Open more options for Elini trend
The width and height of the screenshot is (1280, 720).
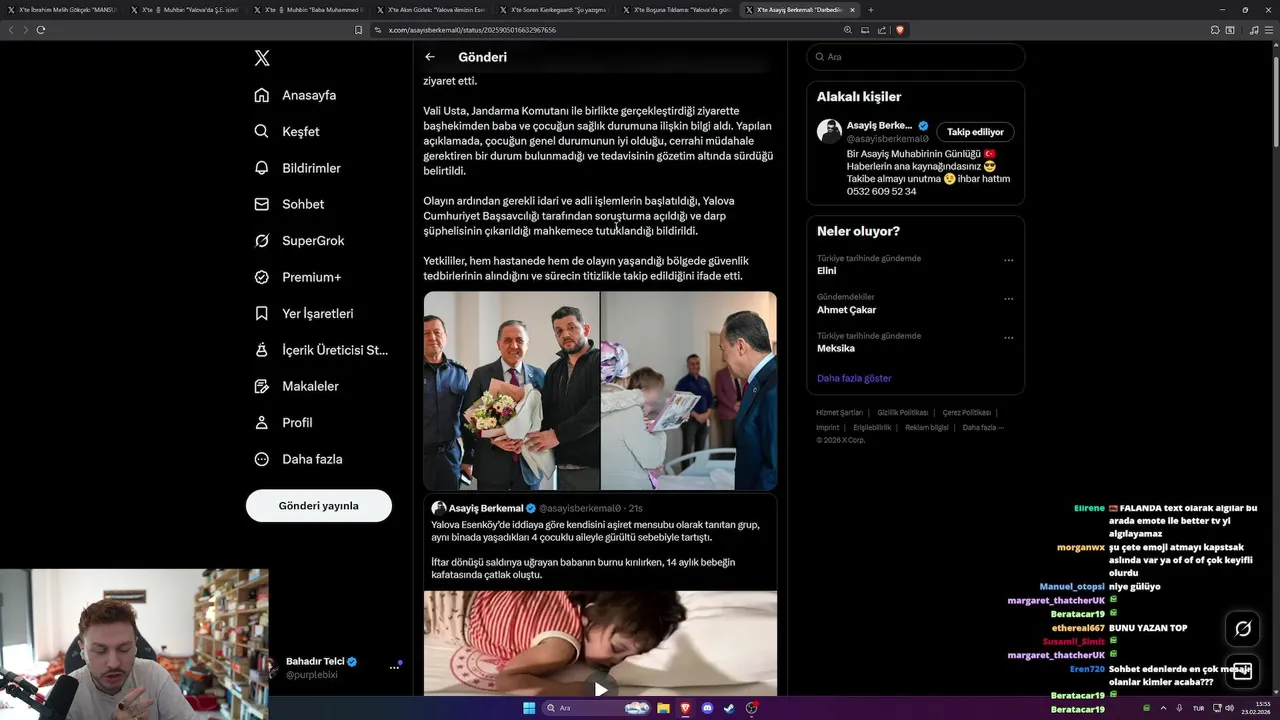tap(1008, 260)
